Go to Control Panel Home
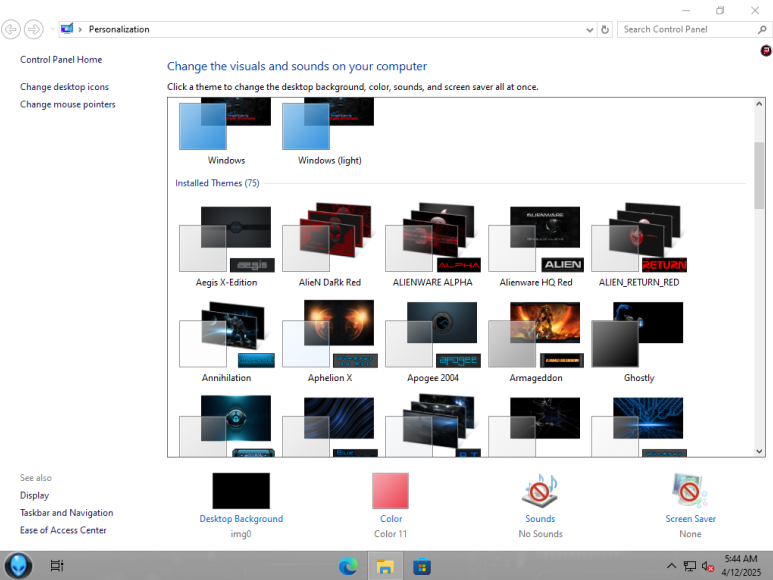This screenshot has width=773, height=580. click(x=61, y=60)
